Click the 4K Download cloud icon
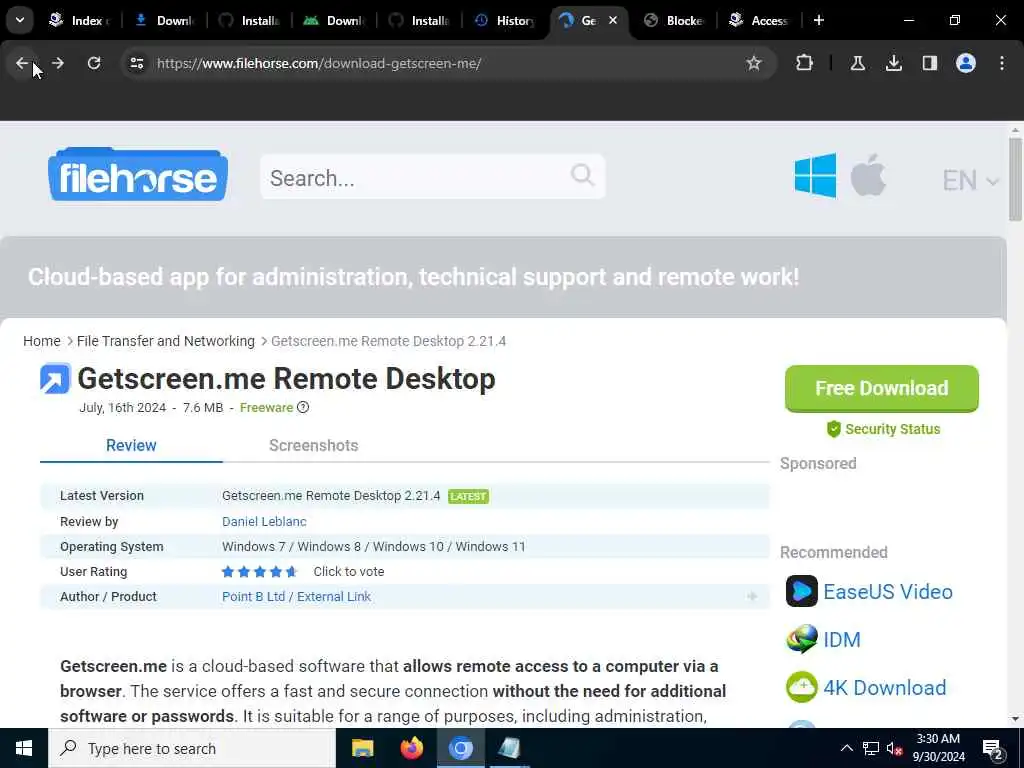The height and width of the screenshot is (768, 1024). [x=801, y=687]
